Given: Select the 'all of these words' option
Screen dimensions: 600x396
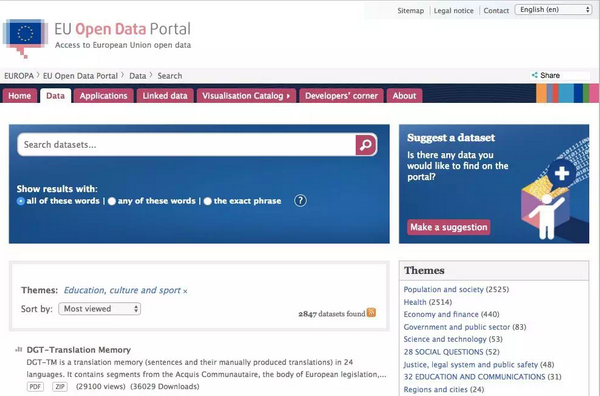Looking at the screenshot, I should click(x=20, y=201).
